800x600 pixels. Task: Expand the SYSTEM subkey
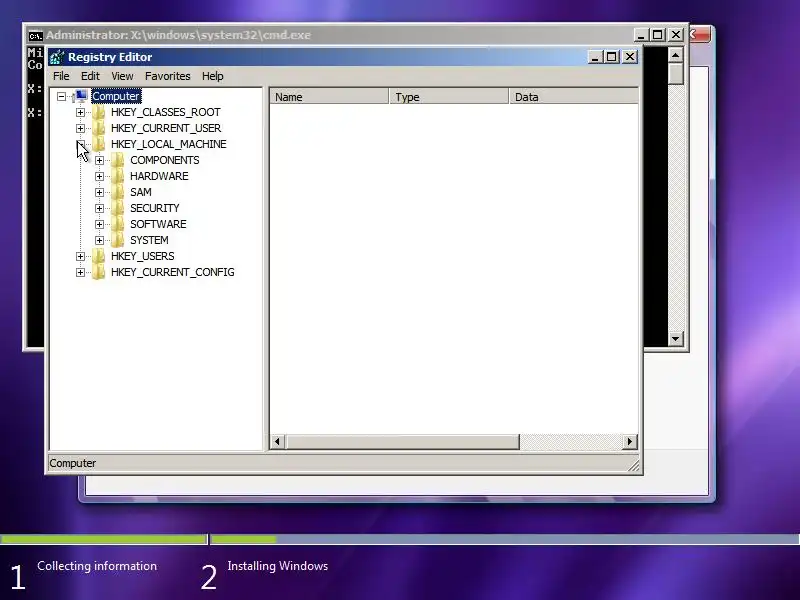point(99,240)
